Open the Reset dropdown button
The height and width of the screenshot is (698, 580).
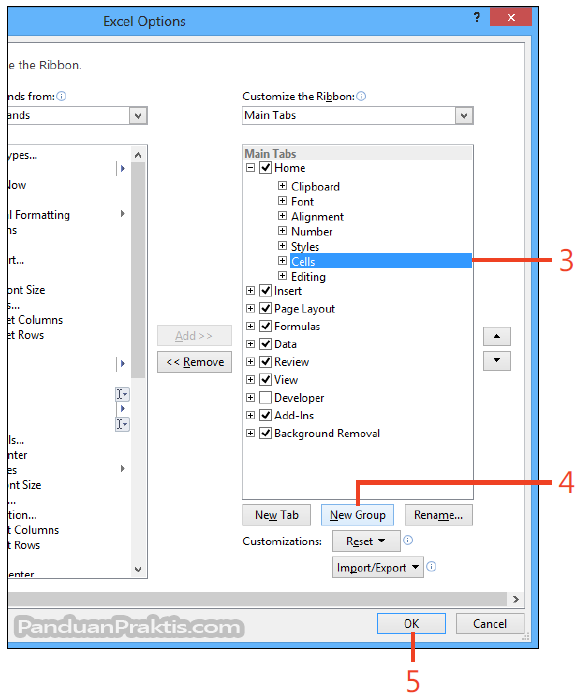click(366, 541)
